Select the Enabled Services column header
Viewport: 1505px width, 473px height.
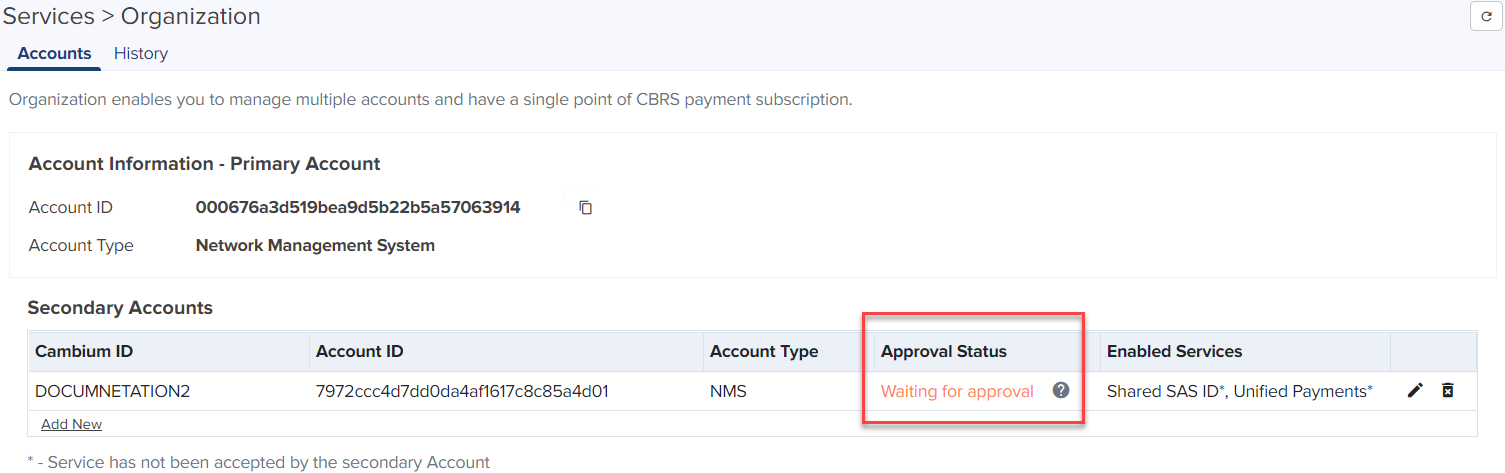pos(1174,352)
